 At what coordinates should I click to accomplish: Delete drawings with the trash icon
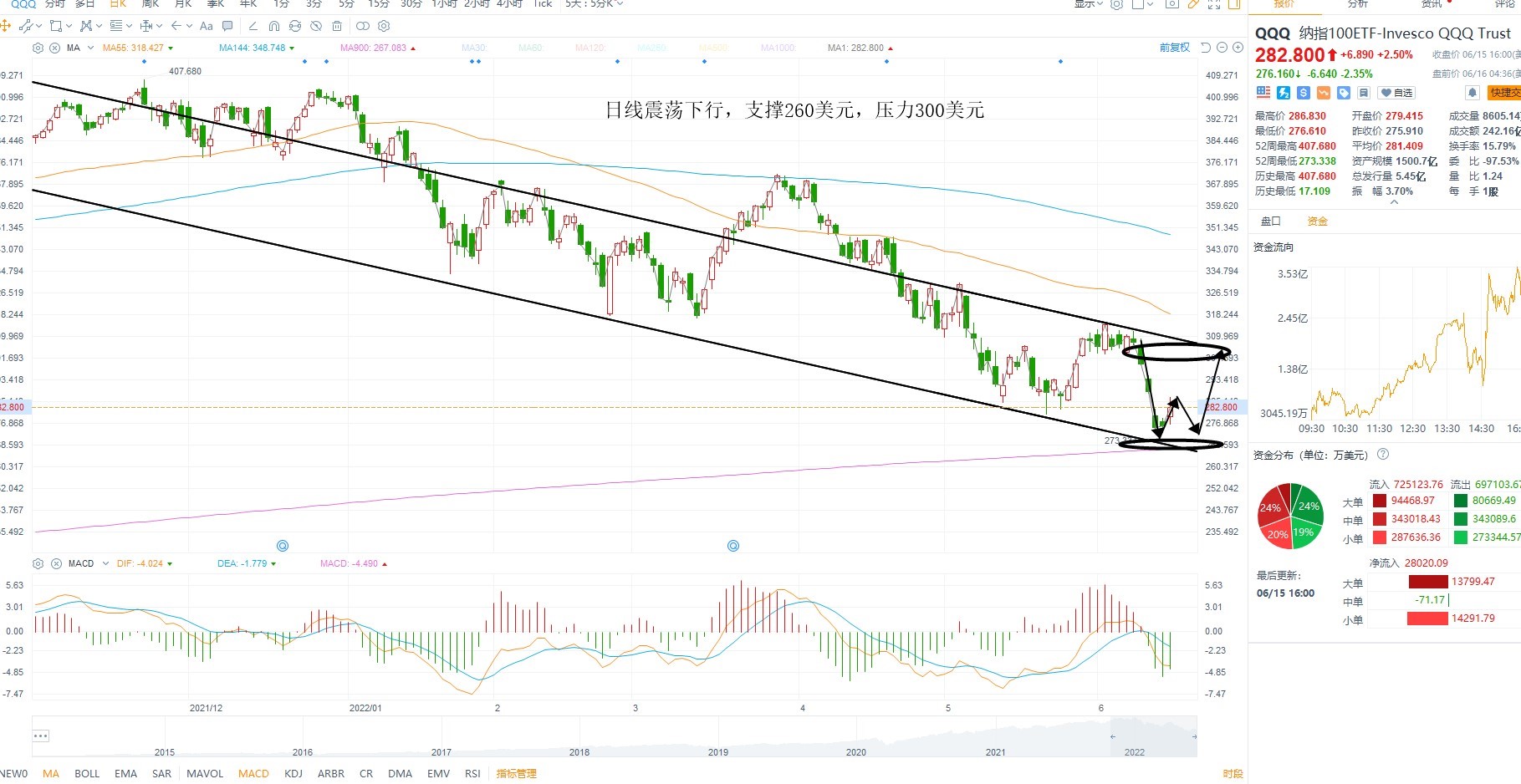(x=337, y=26)
